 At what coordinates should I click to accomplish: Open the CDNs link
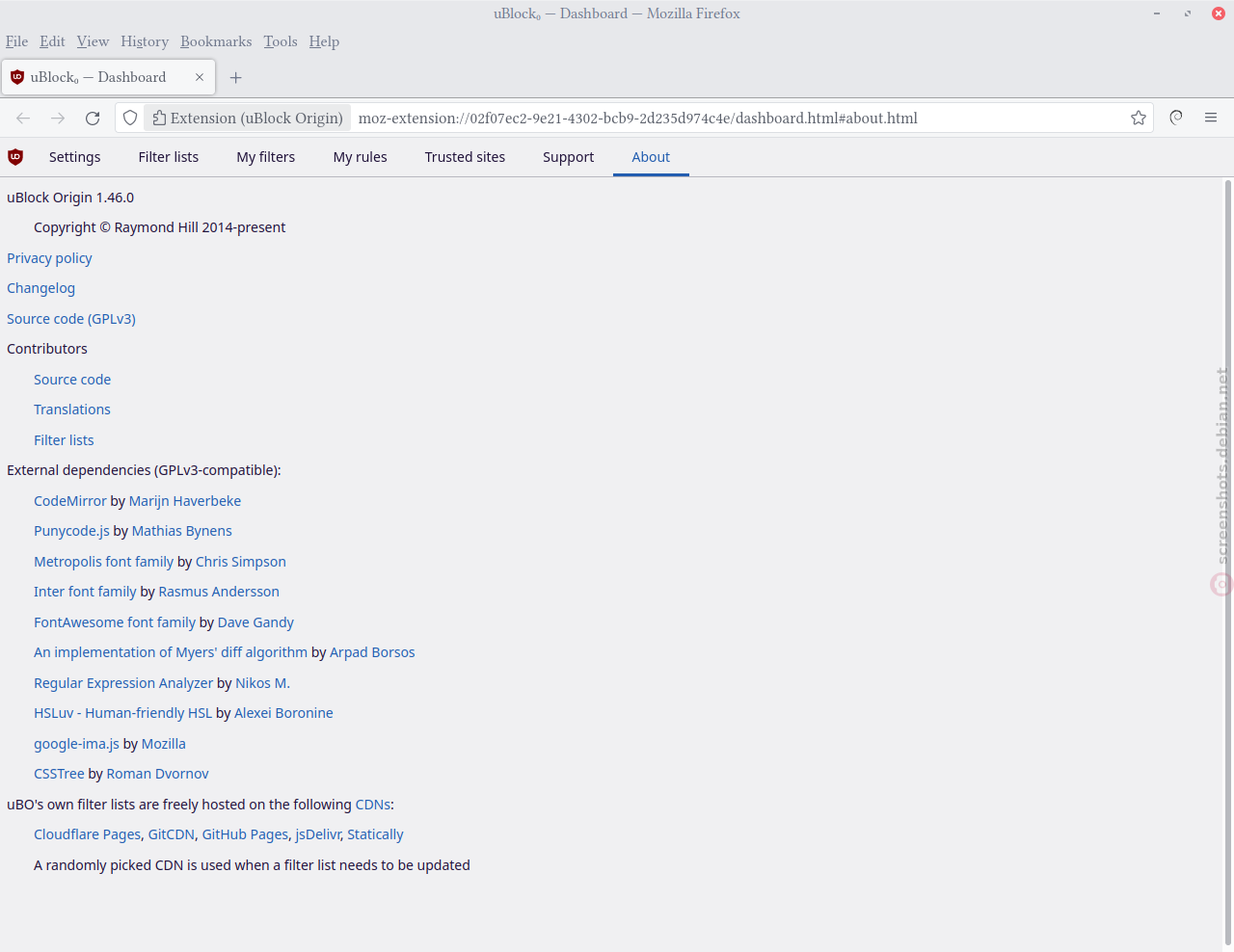[373, 805]
